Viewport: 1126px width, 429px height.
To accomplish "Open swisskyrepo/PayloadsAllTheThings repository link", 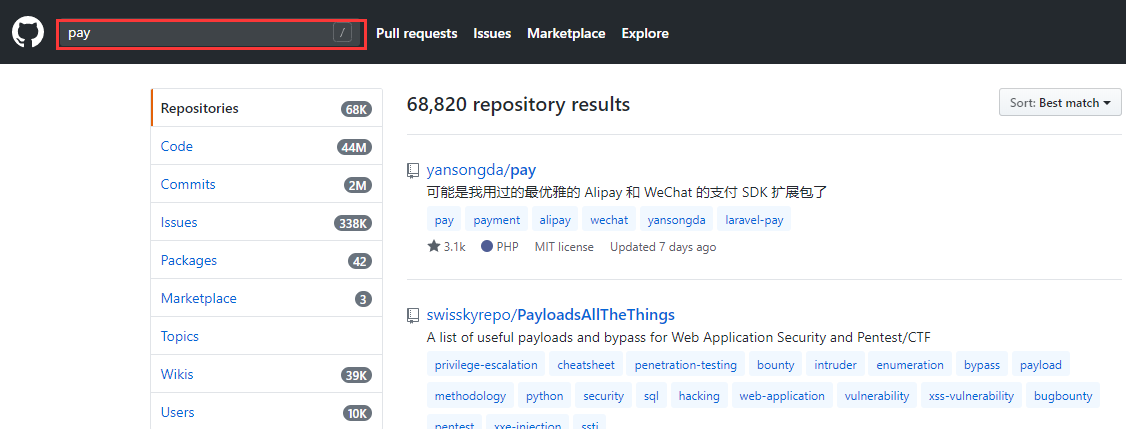I will pyautogui.click(x=551, y=315).
